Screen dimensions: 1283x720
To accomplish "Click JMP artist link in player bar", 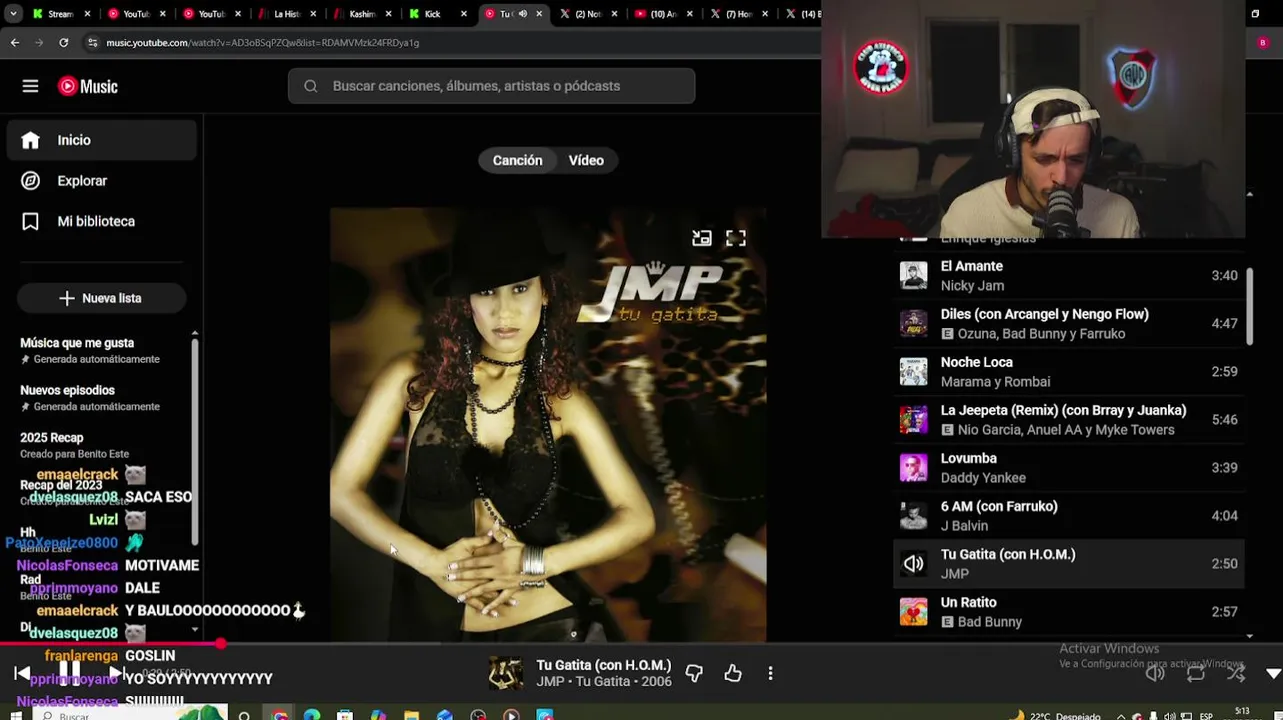I will [x=550, y=682].
